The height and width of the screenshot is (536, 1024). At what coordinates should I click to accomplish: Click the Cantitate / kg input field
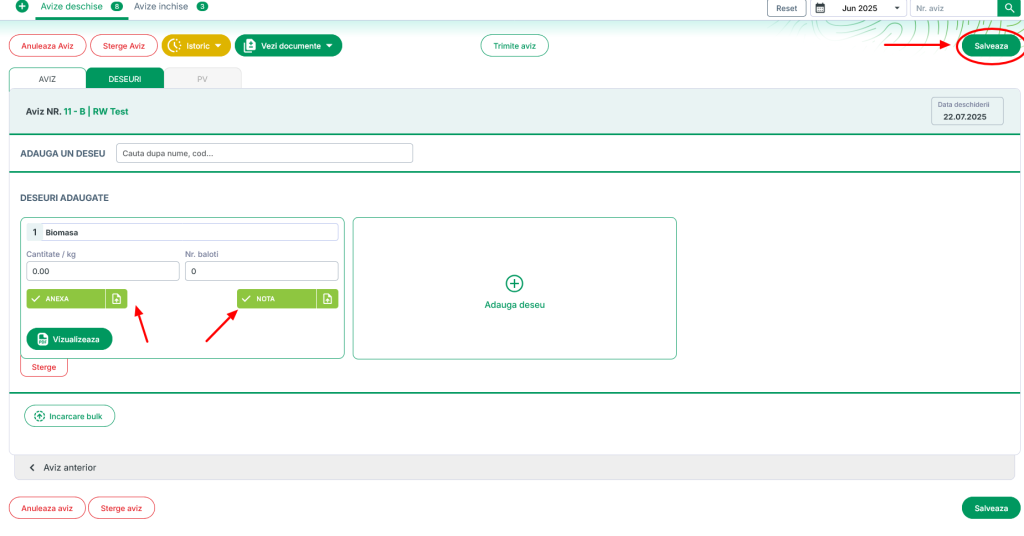coord(102,271)
